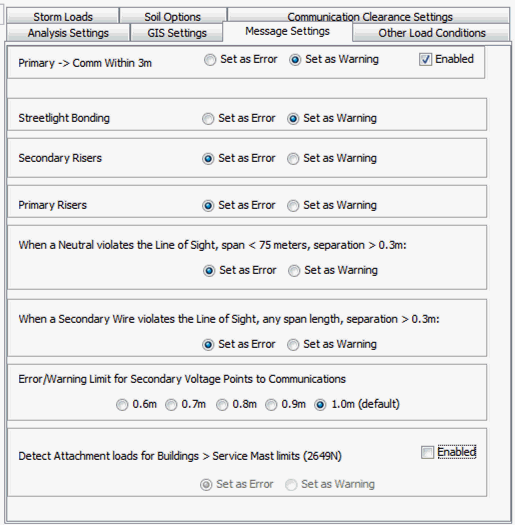Choose 0.7m secondary voltage limit

click(171, 405)
